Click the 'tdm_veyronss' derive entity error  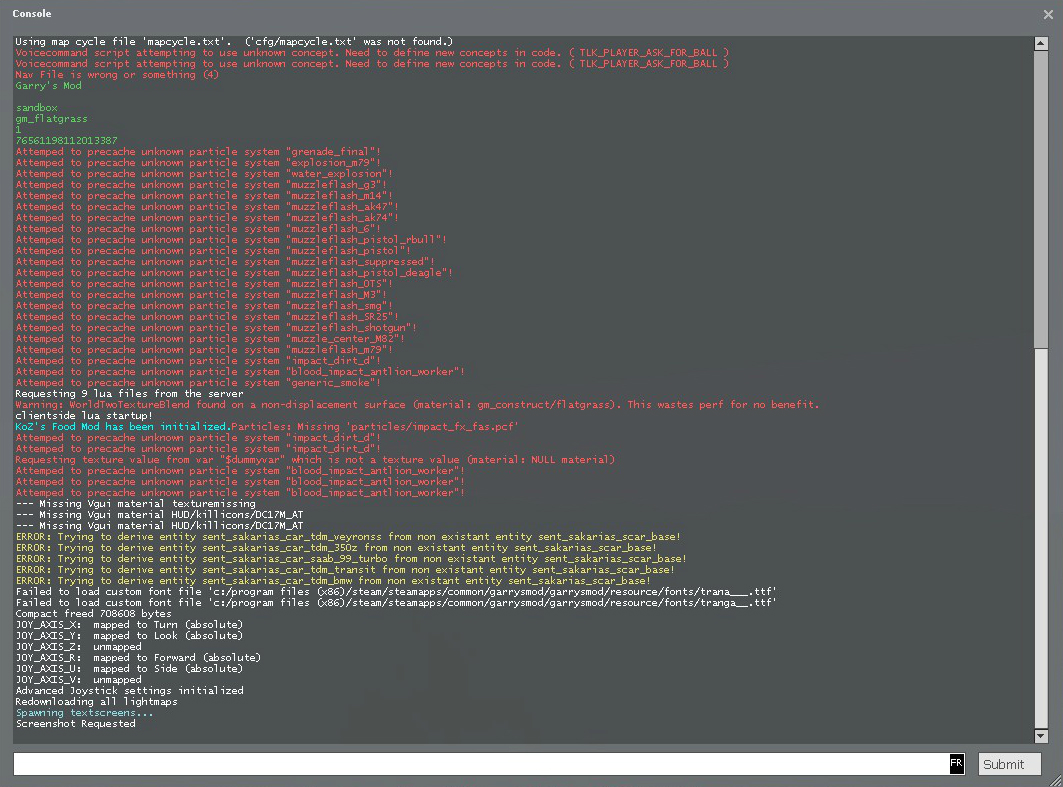(348, 537)
